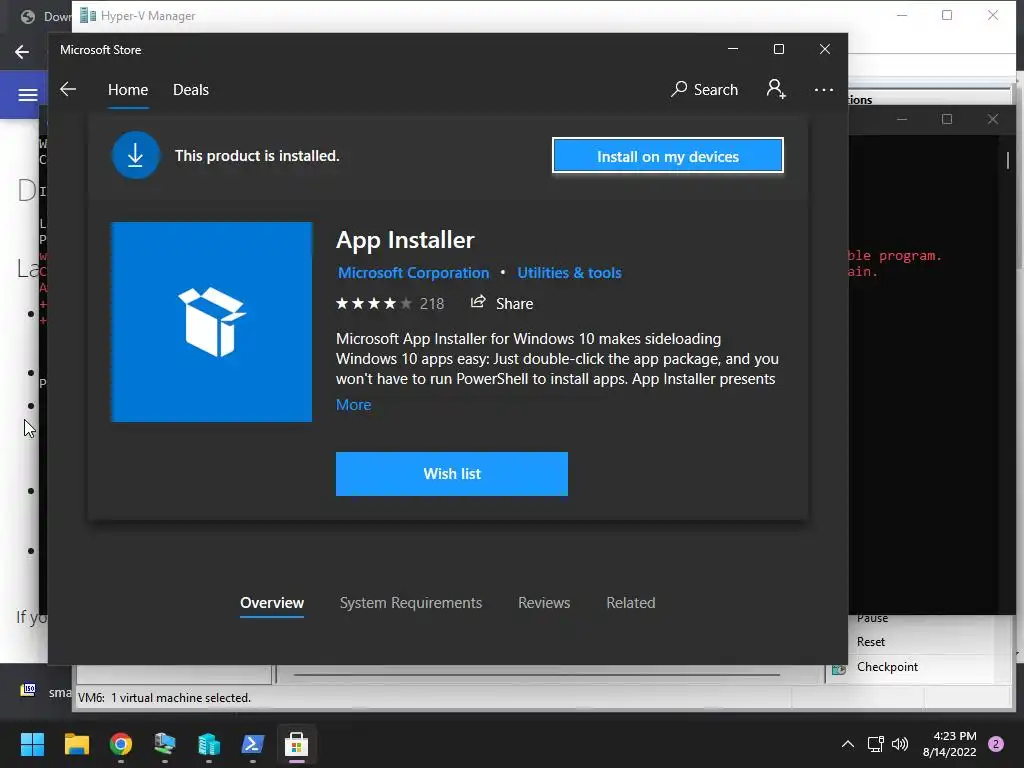Switch to System Requirements tab
1024x768 pixels.
pyautogui.click(x=411, y=603)
